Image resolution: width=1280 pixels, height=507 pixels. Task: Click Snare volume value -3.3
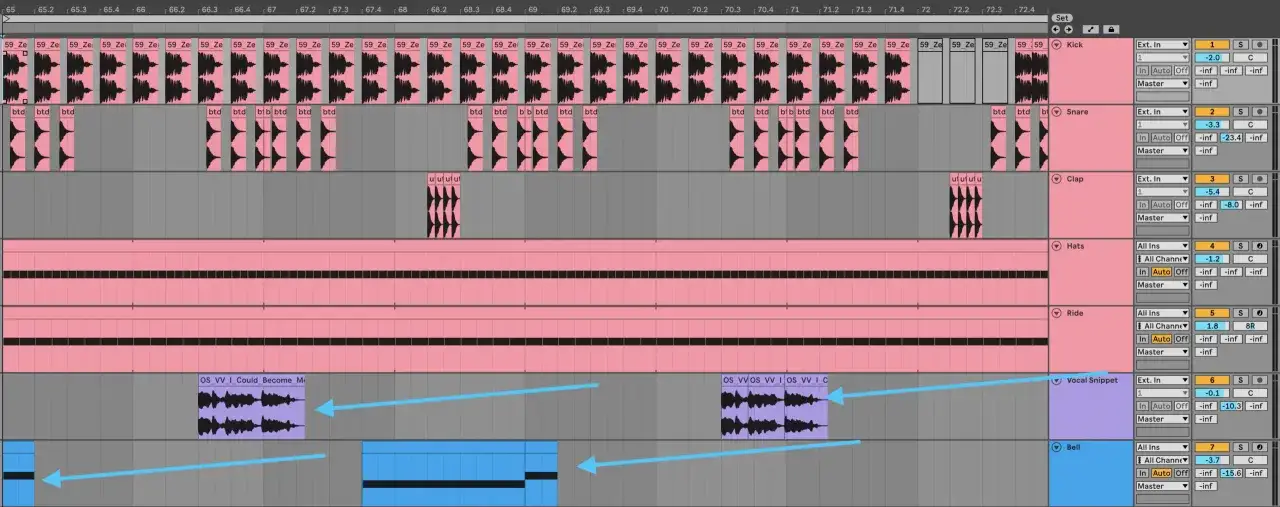pyautogui.click(x=1212, y=125)
